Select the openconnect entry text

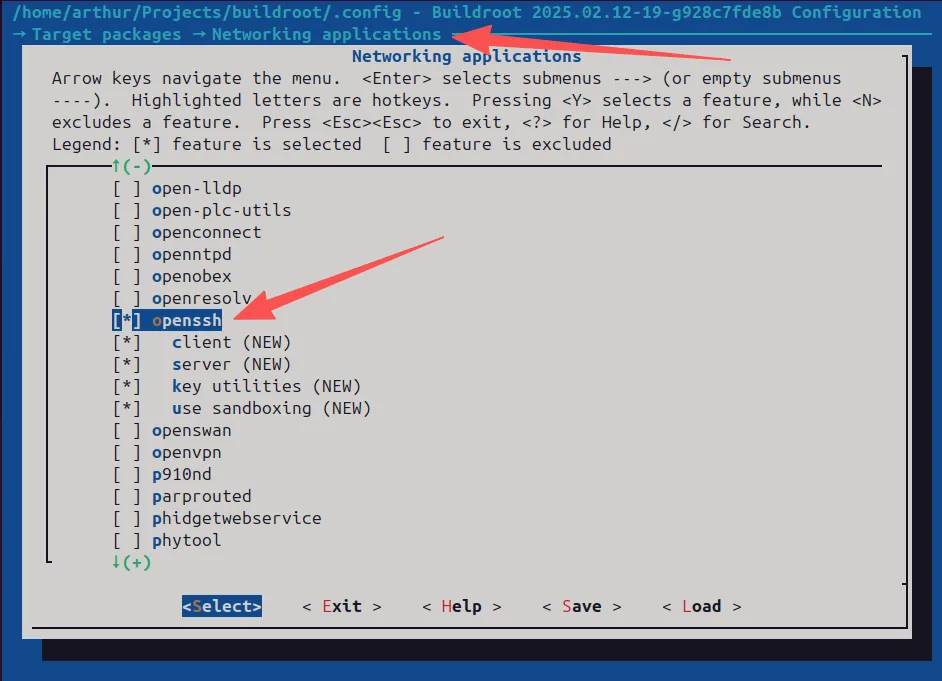pos(206,232)
